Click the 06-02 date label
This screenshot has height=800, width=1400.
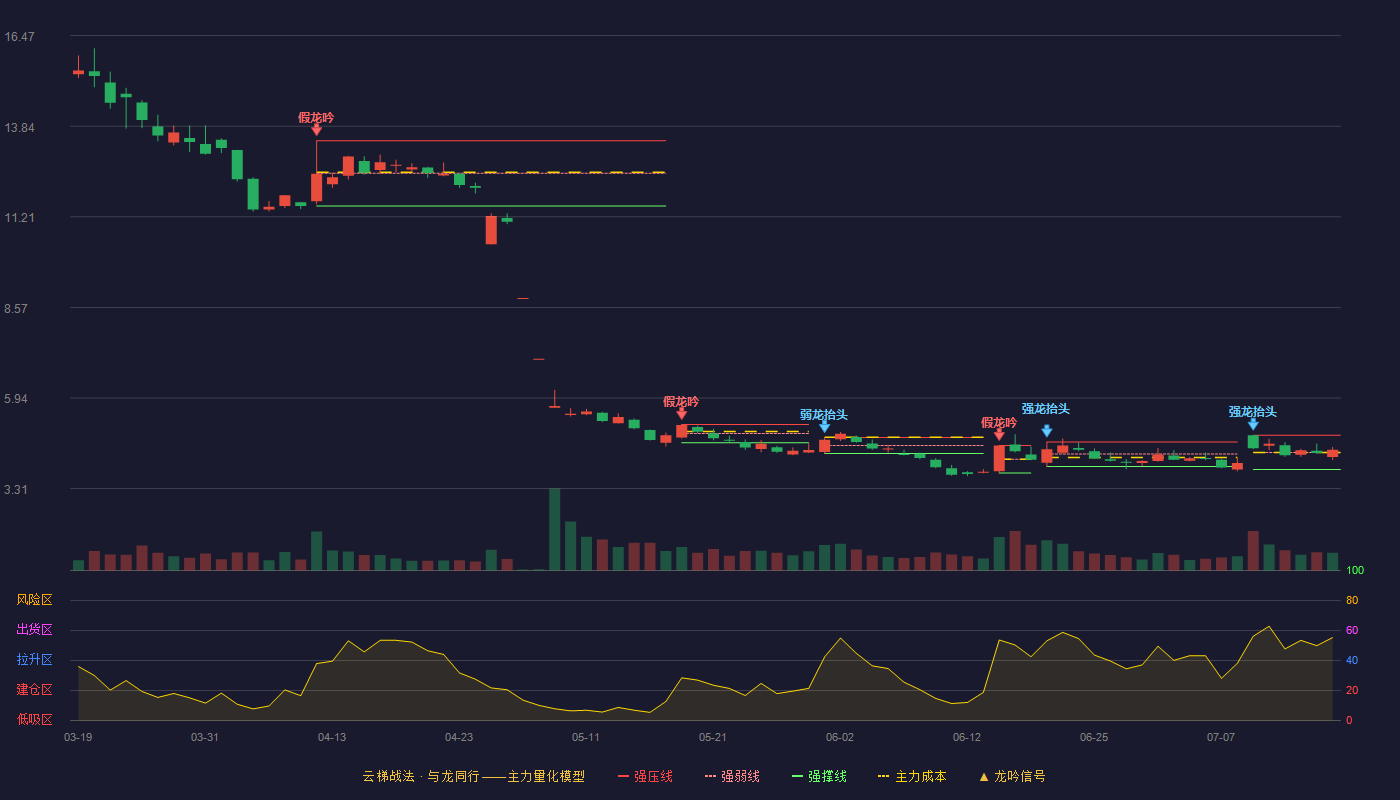point(840,738)
